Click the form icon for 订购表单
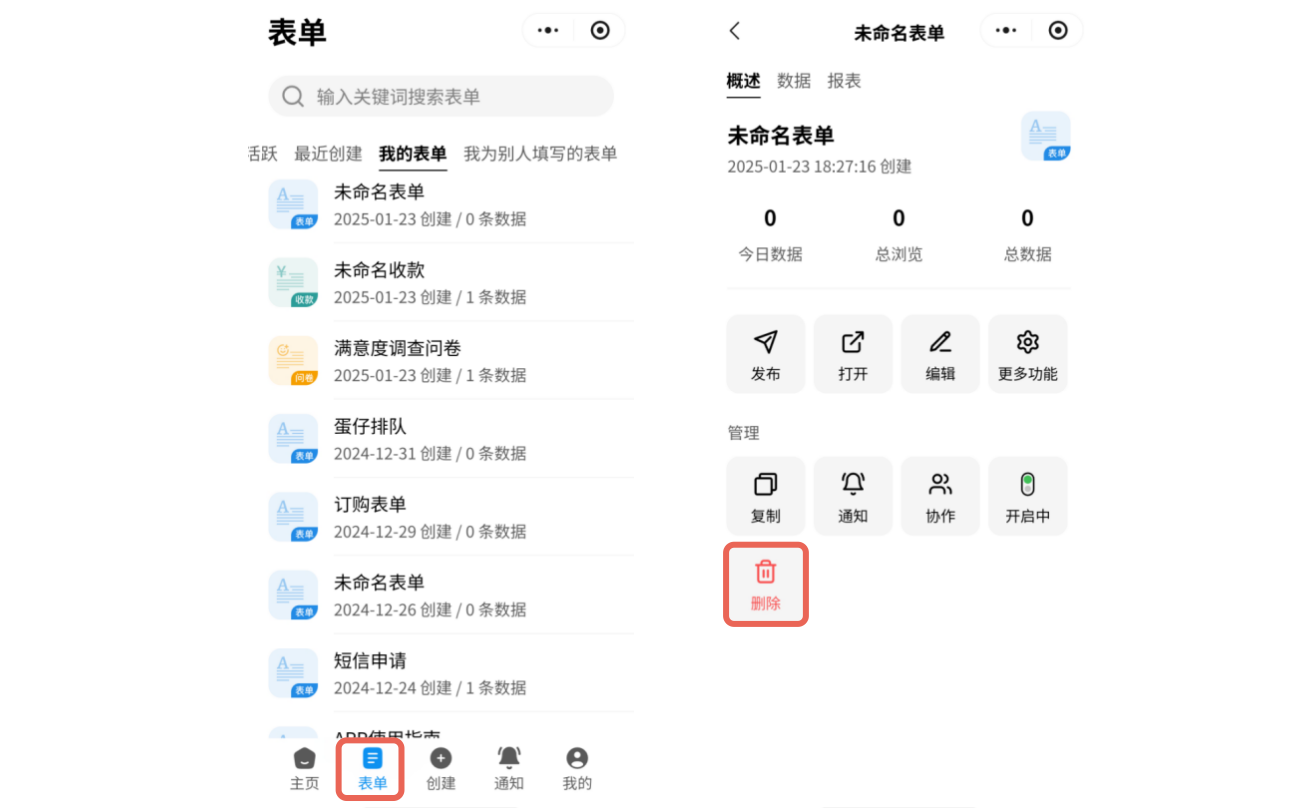Viewport: 1300px width, 808px height. (x=293, y=516)
